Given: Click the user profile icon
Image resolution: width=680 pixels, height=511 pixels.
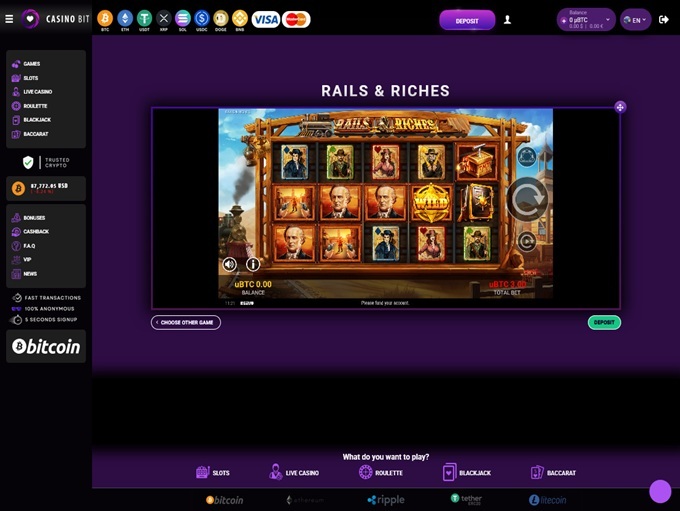Looking at the screenshot, I should point(507,19).
